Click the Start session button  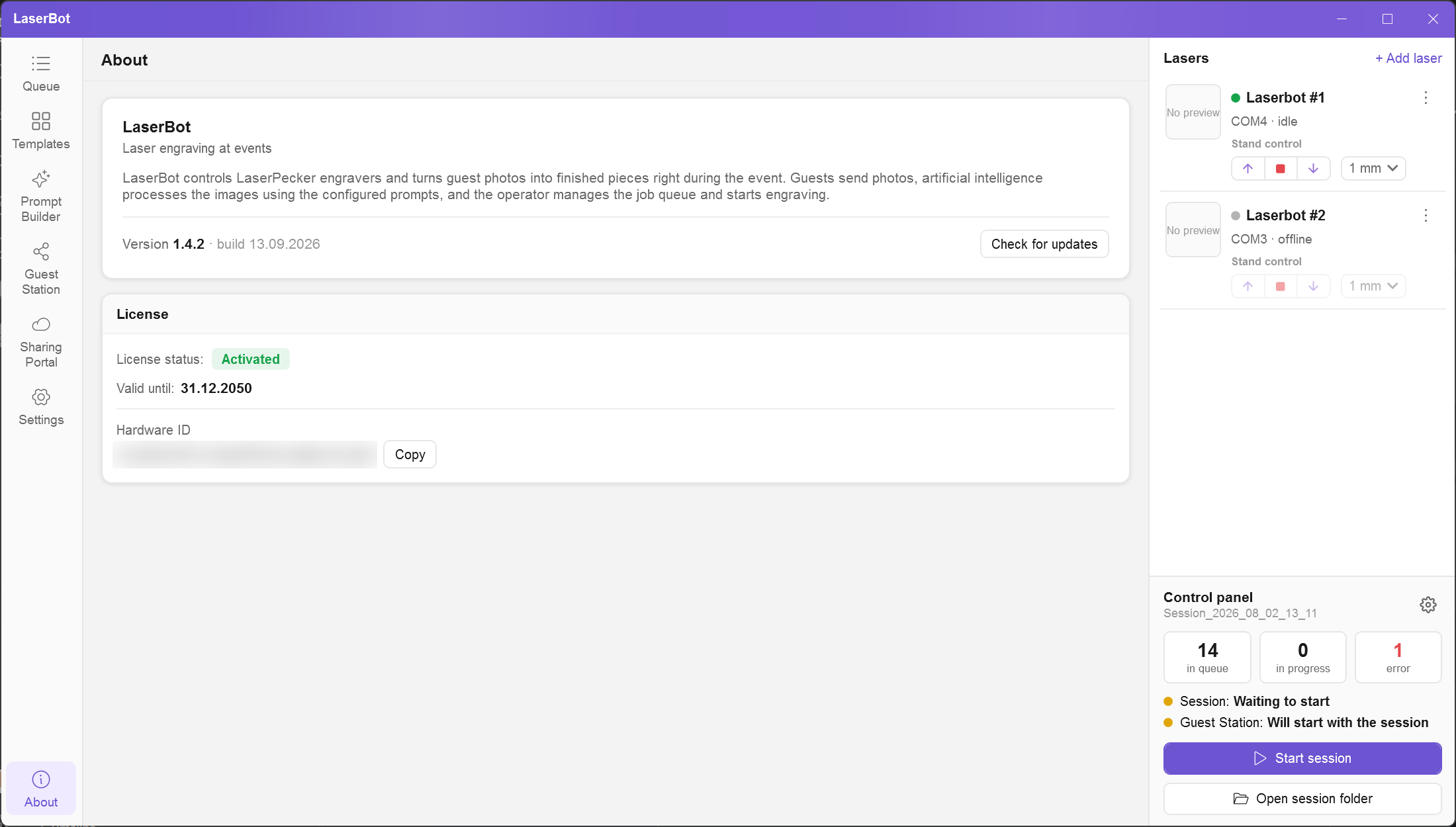point(1302,758)
